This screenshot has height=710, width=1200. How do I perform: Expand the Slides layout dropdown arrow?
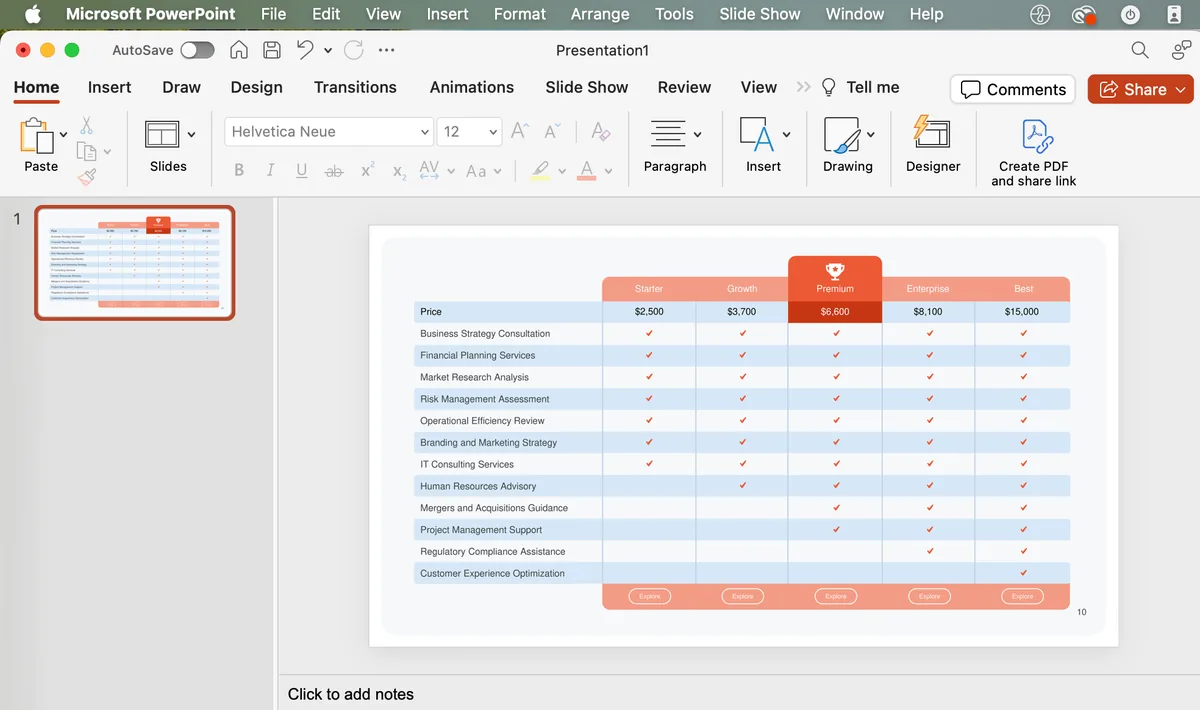tap(191, 134)
